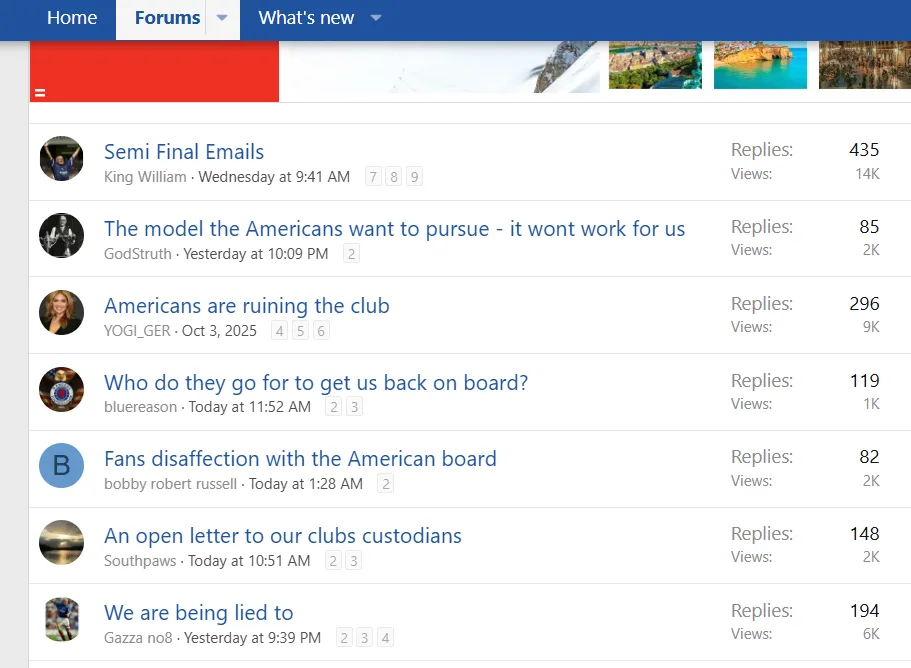This screenshot has width=911, height=668.
Task: Click Gazza no8's avatar
Action: (61, 620)
